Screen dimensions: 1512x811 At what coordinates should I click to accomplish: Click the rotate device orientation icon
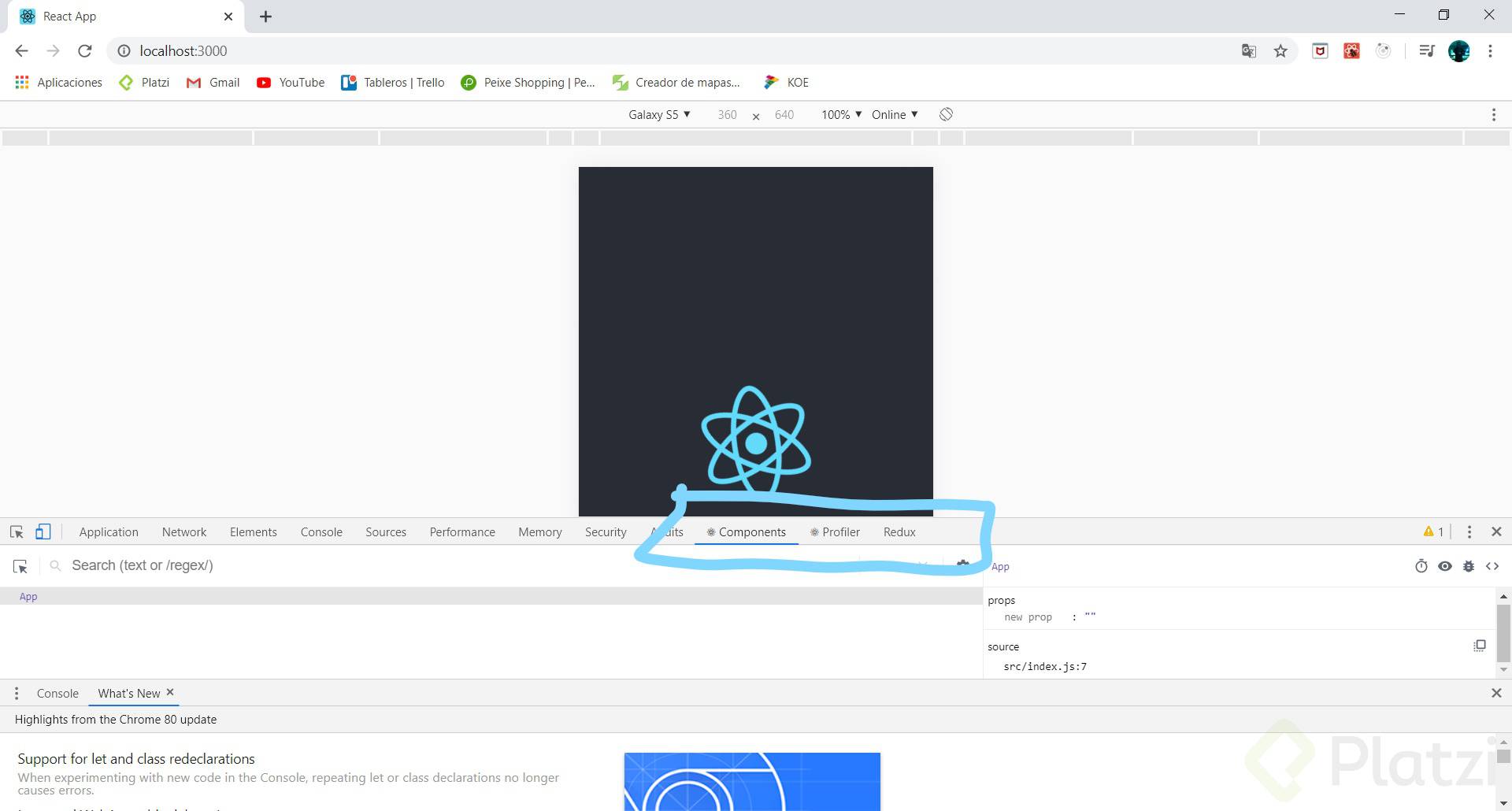tap(945, 114)
